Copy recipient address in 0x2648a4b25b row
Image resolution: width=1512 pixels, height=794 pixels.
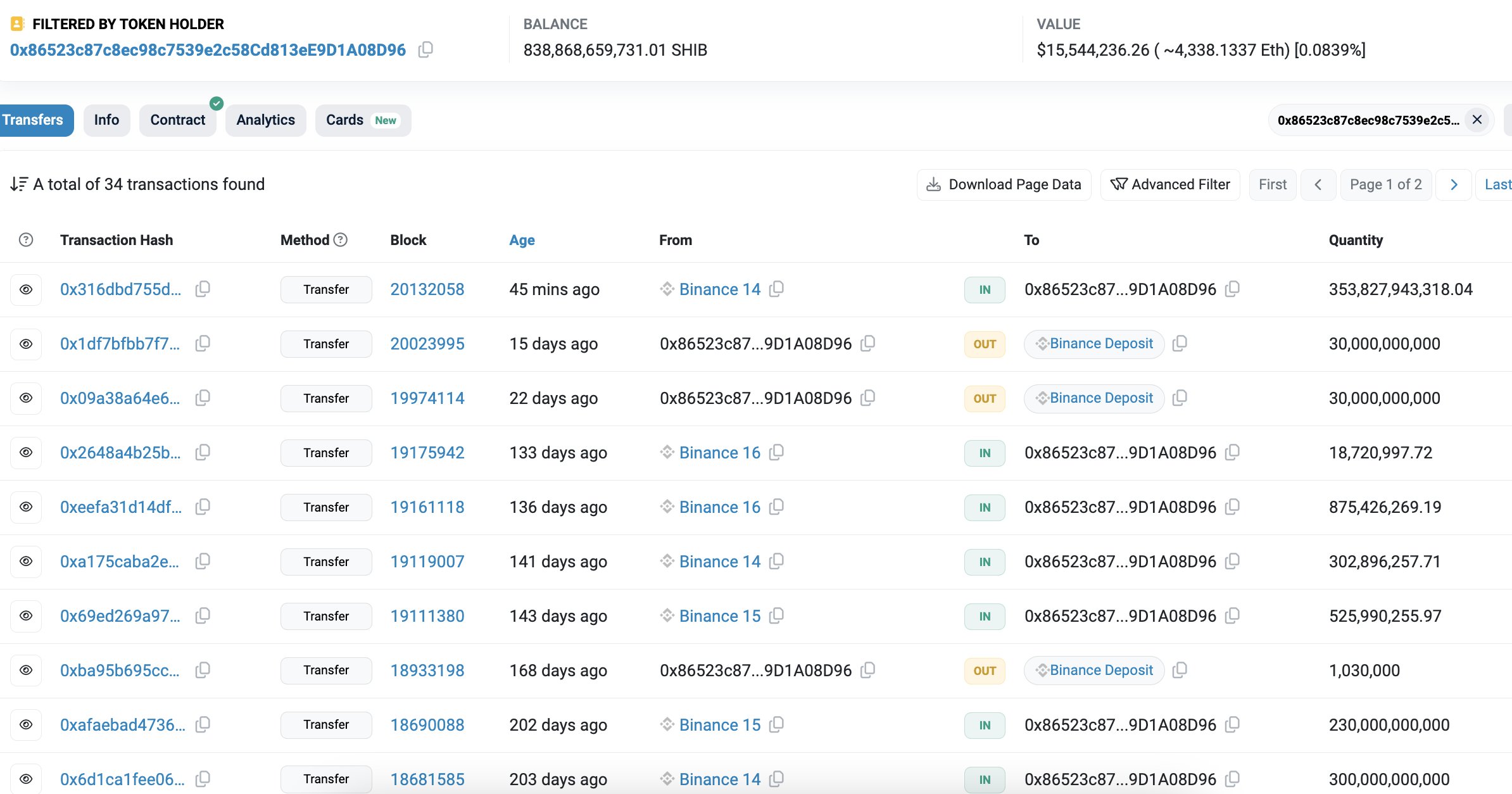click(1232, 453)
